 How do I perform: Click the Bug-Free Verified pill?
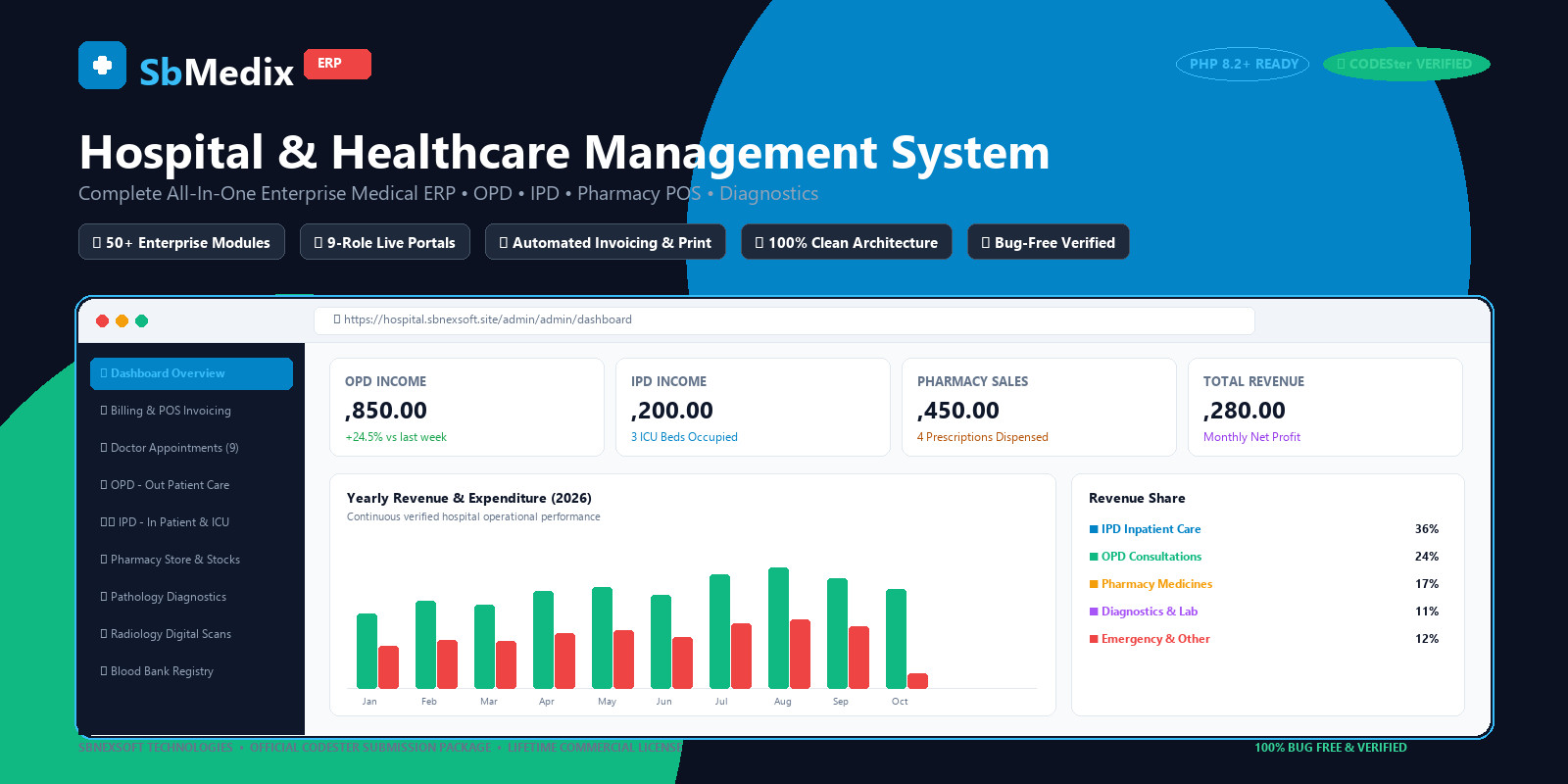tap(1049, 242)
